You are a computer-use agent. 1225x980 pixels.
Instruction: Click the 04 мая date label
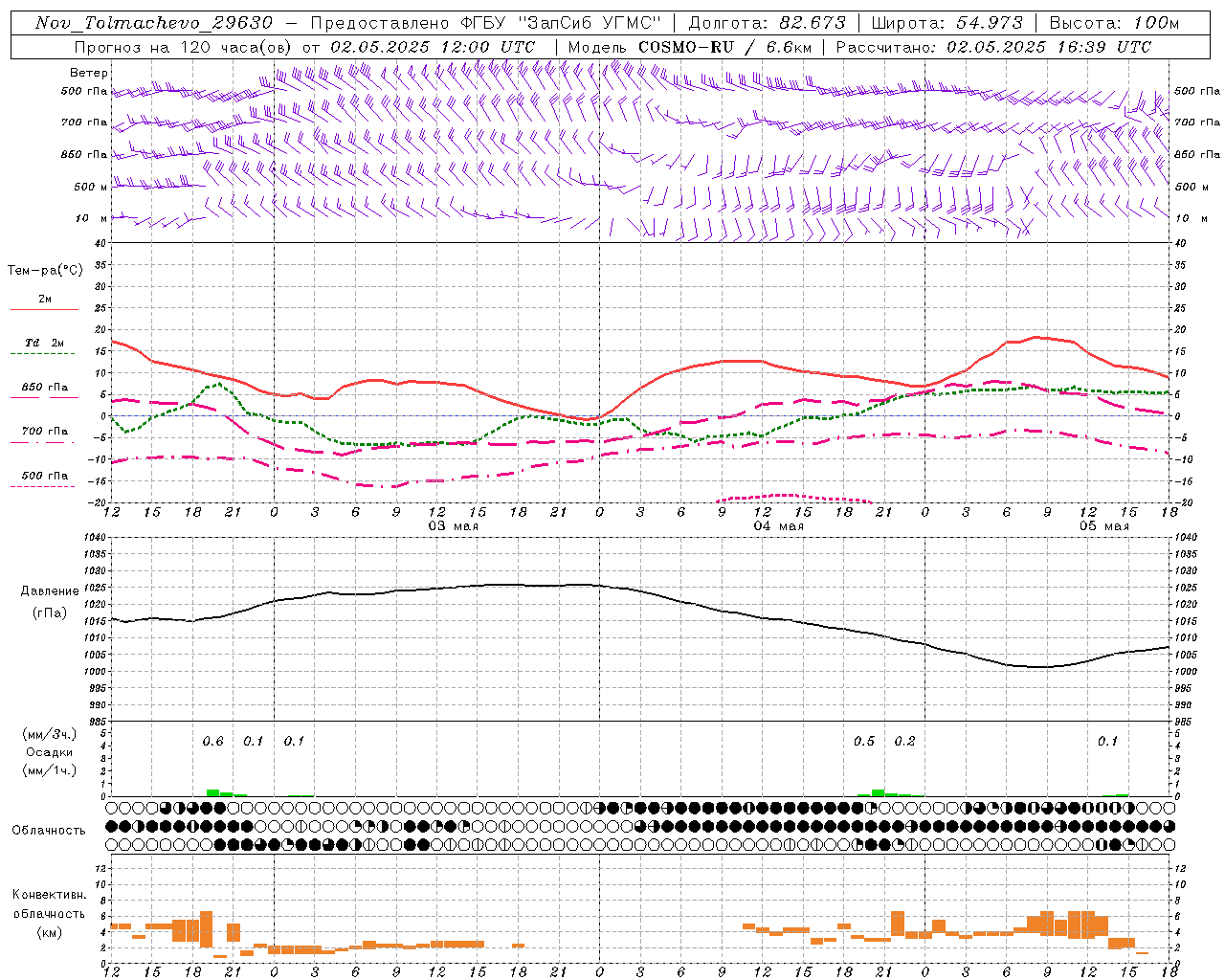click(778, 526)
